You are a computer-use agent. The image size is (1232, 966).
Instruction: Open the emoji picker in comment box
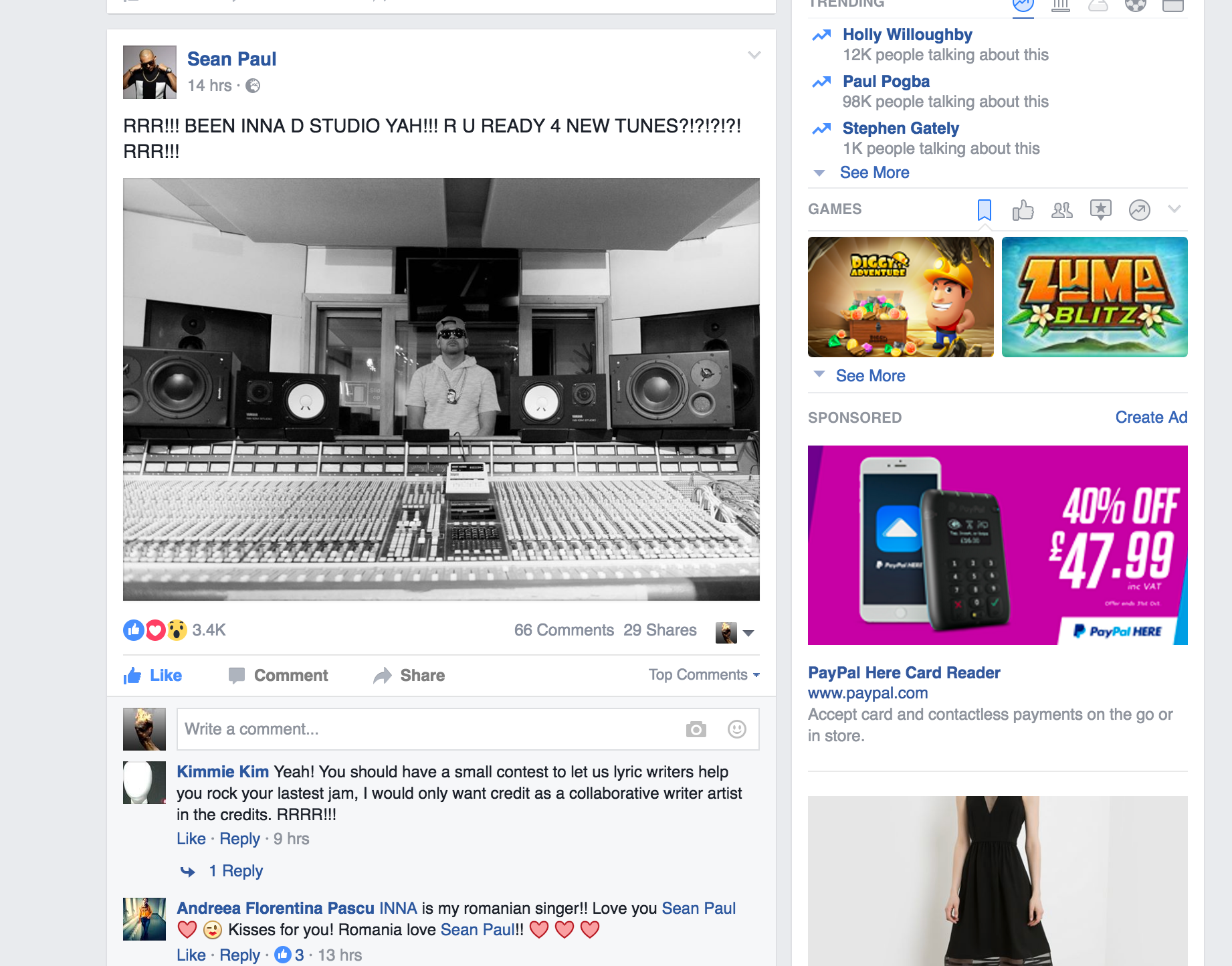(x=736, y=729)
